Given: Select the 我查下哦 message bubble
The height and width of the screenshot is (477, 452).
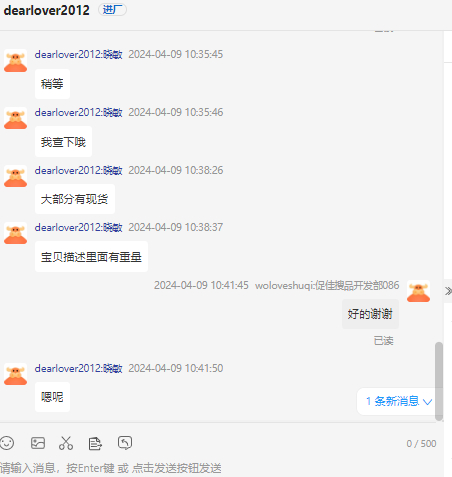Looking at the screenshot, I should tap(63, 142).
